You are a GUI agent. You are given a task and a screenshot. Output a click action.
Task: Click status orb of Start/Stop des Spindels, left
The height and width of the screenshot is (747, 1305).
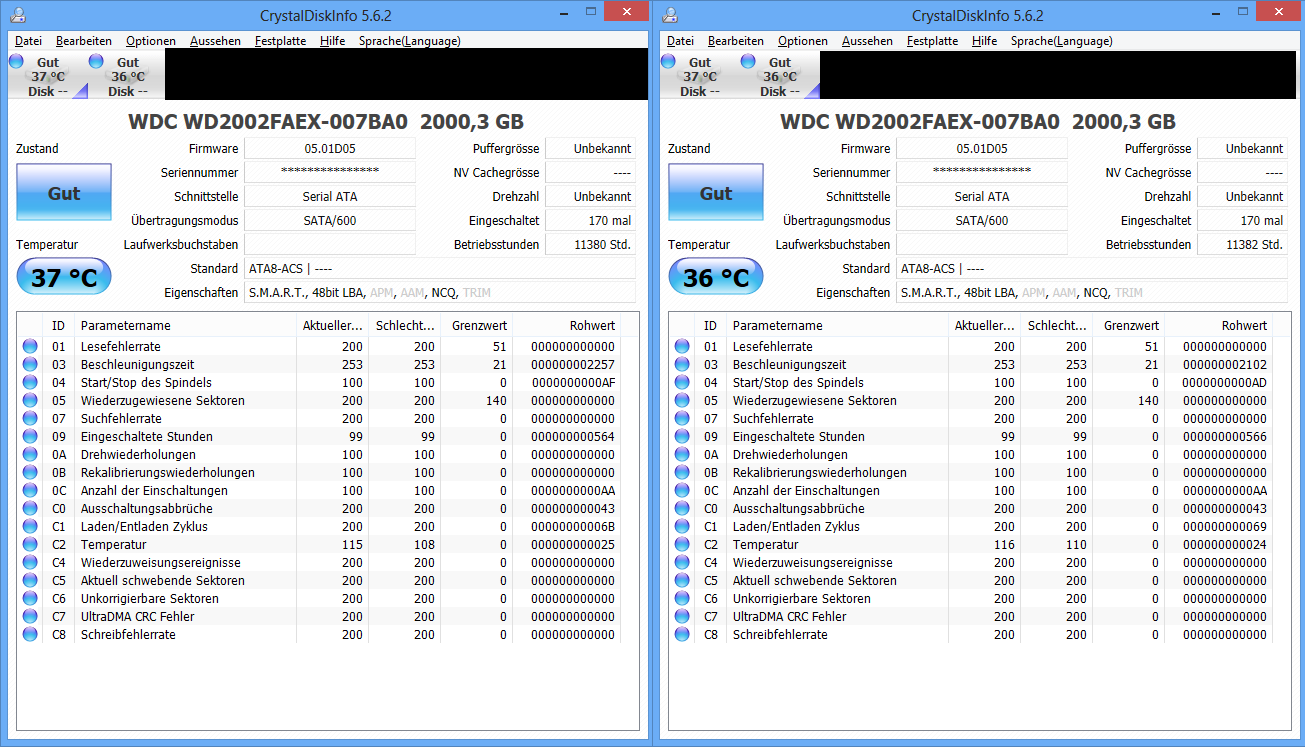pyautogui.click(x=30, y=382)
